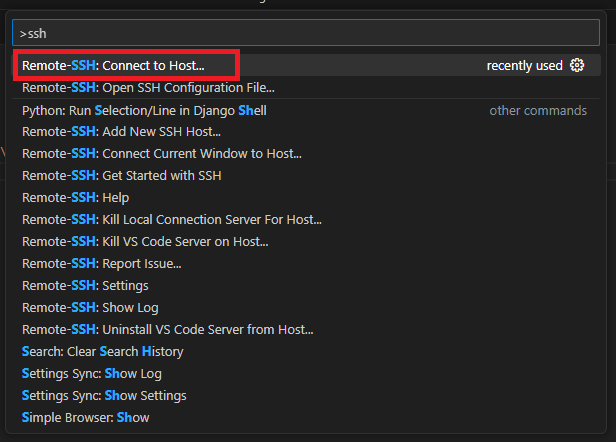The height and width of the screenshot is (442, 616).
Task: Open Remote-SSH: Get Started with SSH
Action: (306, 176)
